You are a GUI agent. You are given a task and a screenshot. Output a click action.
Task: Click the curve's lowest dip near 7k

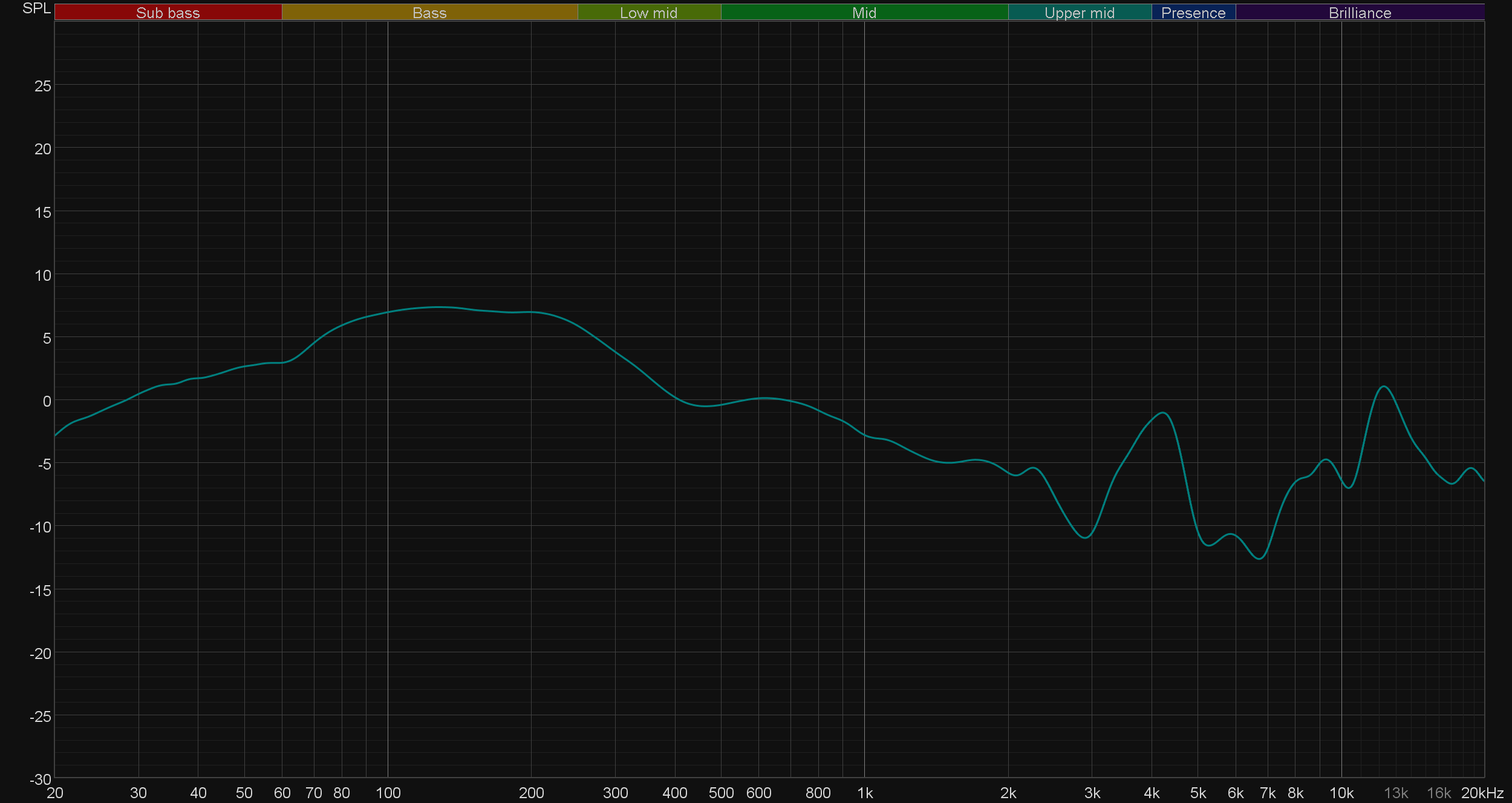tap(1259, 559)
